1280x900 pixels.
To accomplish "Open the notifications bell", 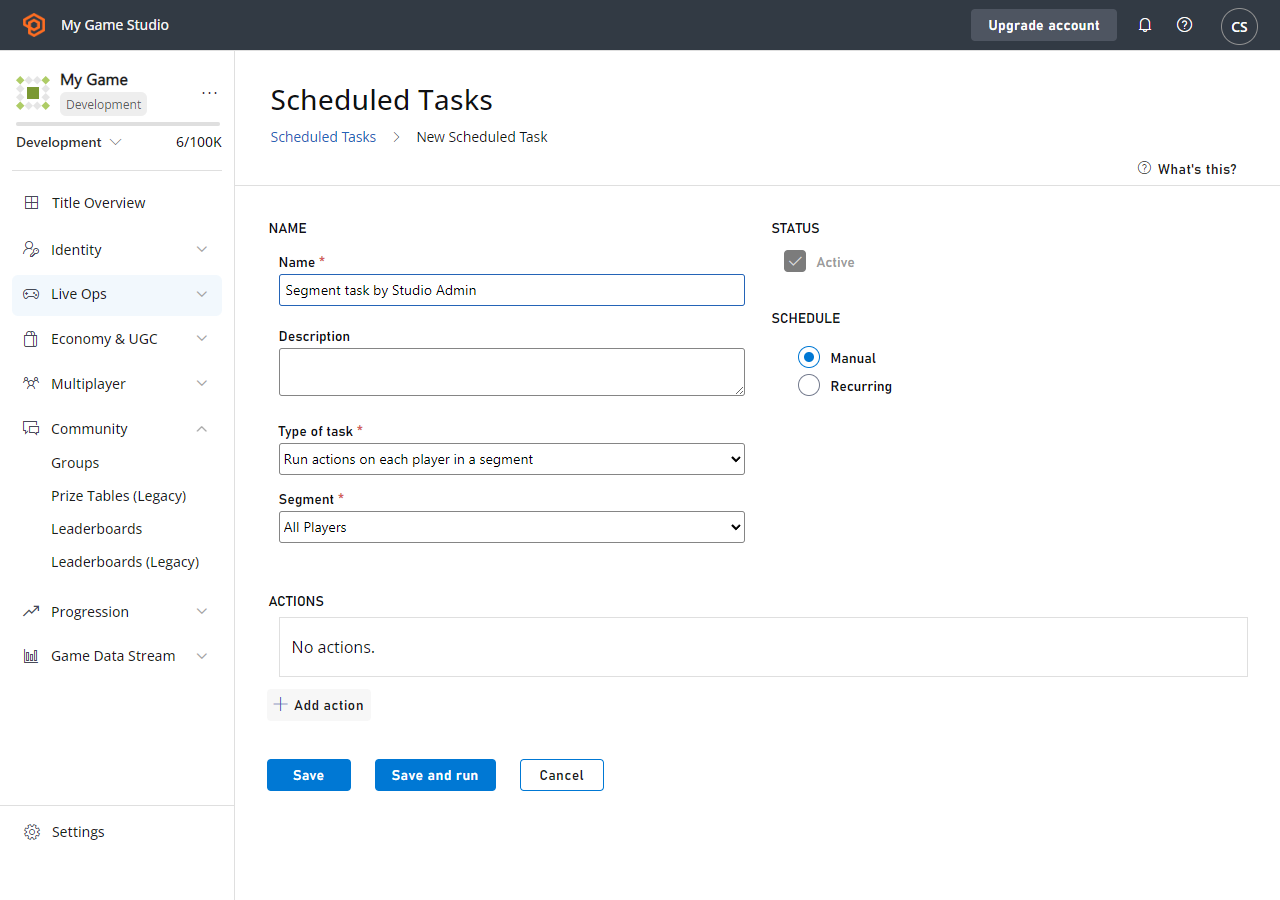I will pyautogui.click(x=1145, y=25).
